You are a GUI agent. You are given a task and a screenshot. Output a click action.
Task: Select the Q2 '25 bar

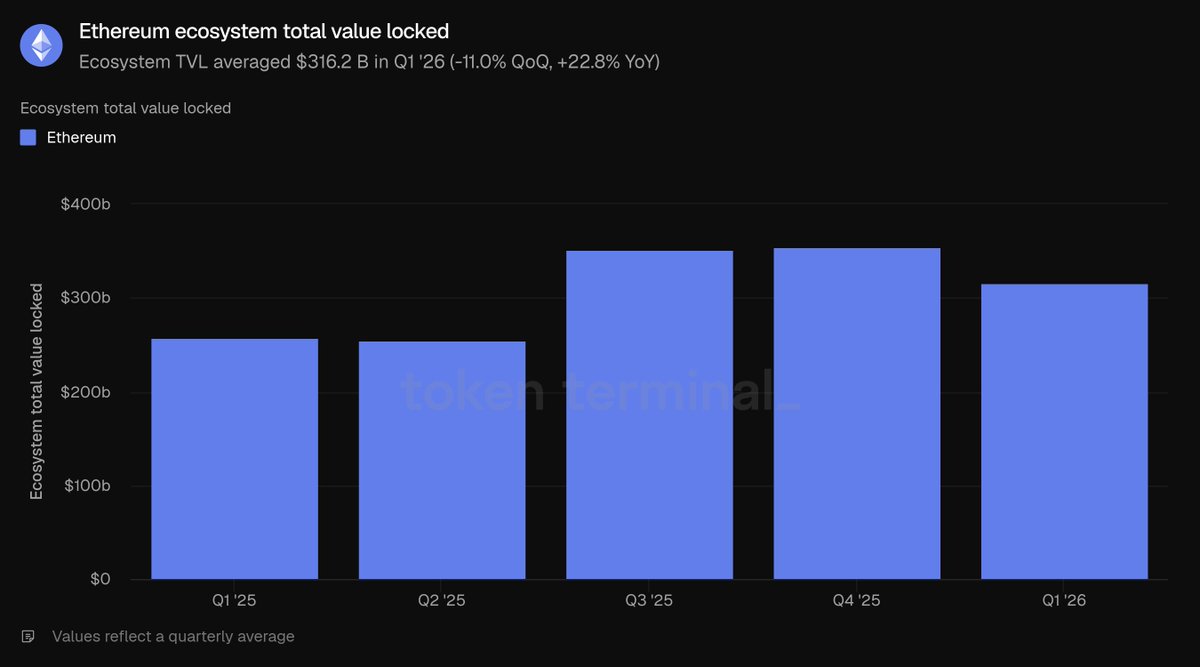pyautogui.click(x=442, y=460)
